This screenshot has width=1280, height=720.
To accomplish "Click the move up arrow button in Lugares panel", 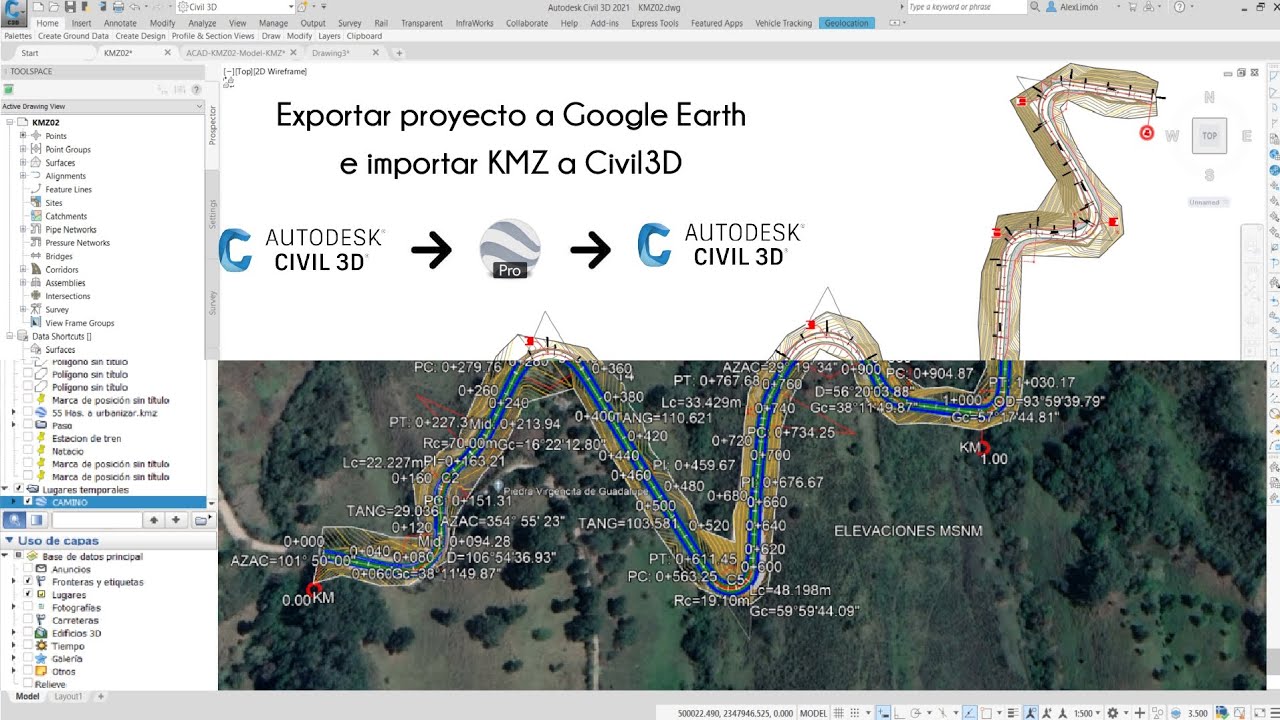I will (x=153, y=520).
